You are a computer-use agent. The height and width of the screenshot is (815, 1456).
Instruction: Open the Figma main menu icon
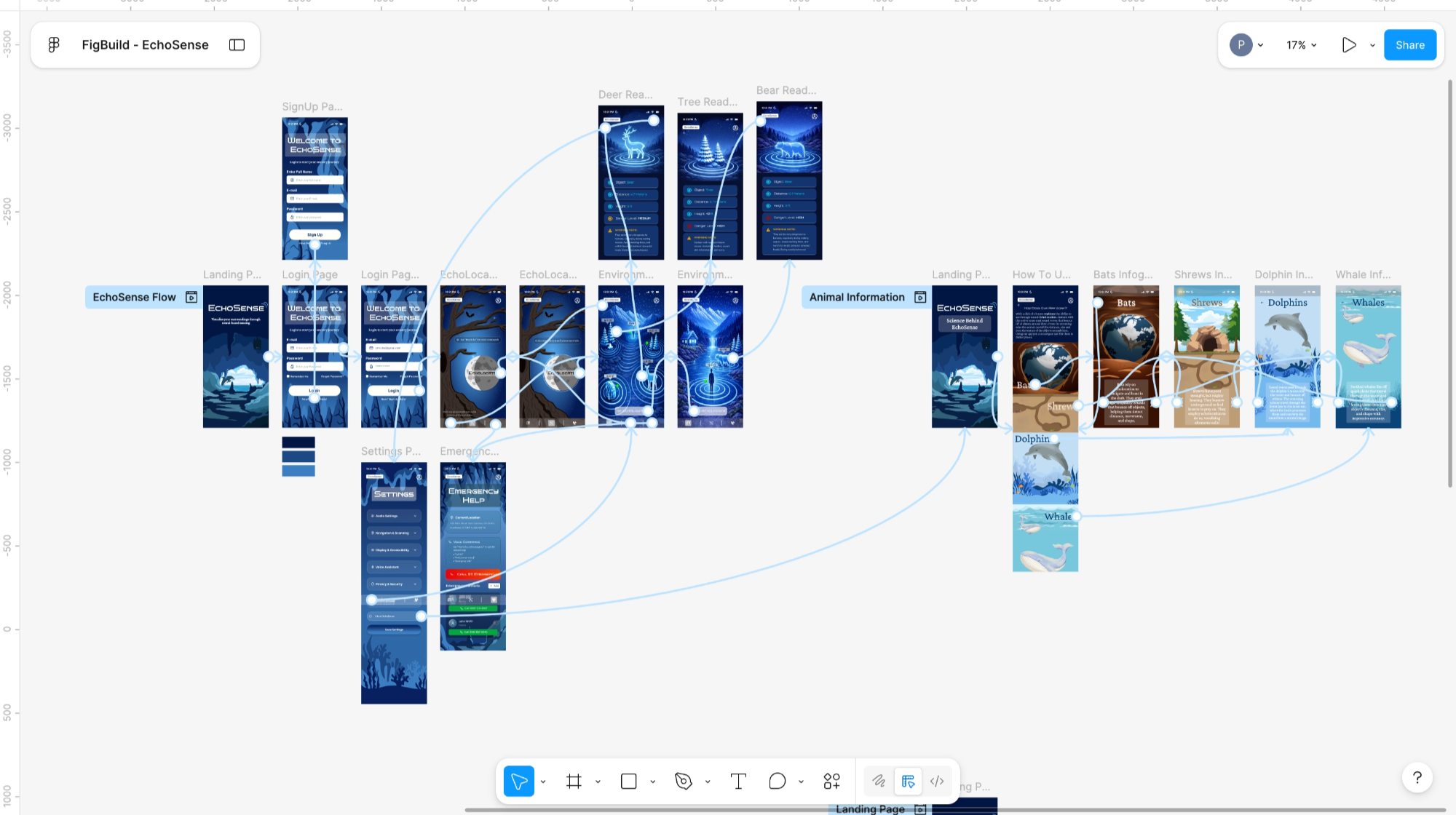click(54, 45)
